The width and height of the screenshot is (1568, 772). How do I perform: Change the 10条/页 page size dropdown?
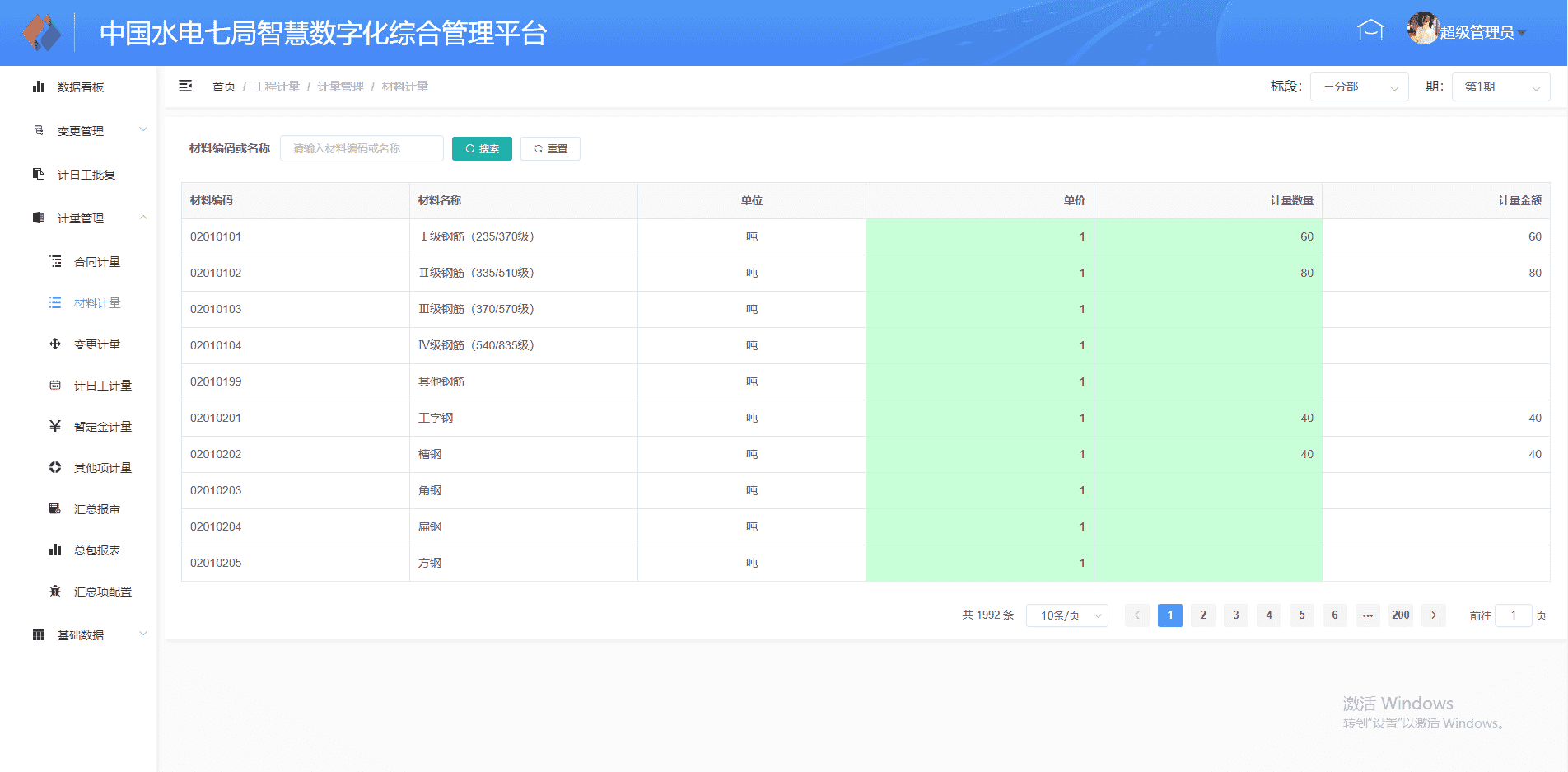(x=1066, y=615)
